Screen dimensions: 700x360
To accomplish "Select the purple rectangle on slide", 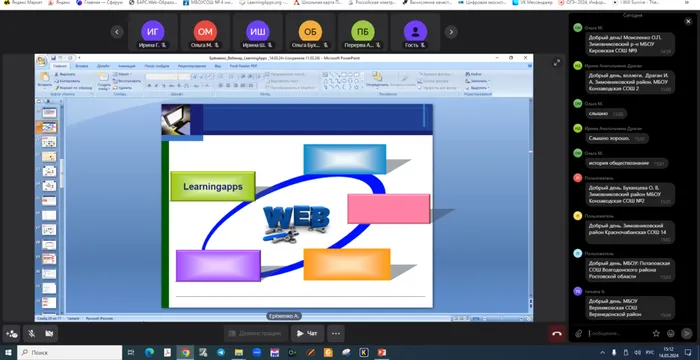I will 218,266.
